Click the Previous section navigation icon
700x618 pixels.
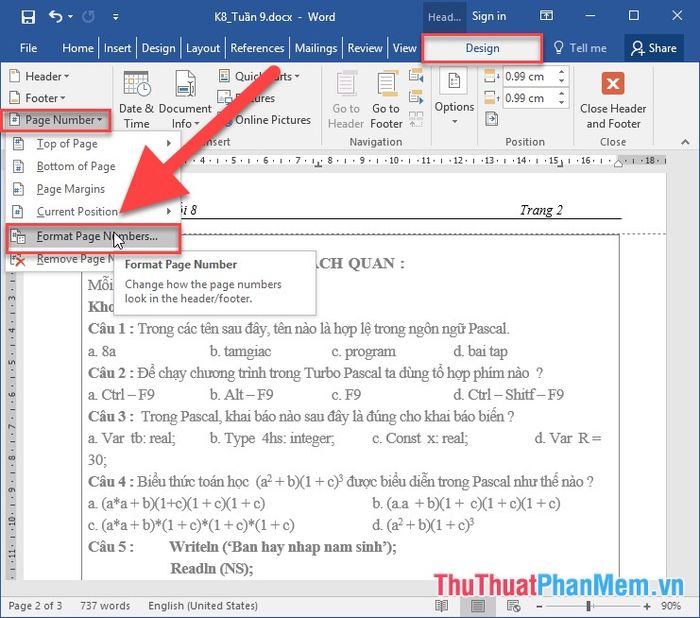click(x=416, y=75)
